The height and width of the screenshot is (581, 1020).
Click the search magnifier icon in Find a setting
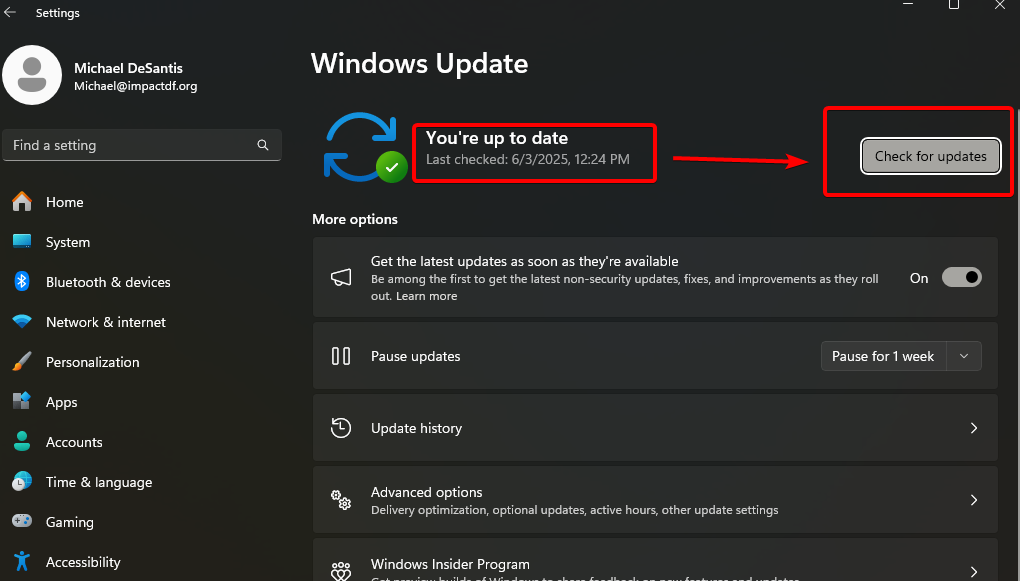pos(263,145)
